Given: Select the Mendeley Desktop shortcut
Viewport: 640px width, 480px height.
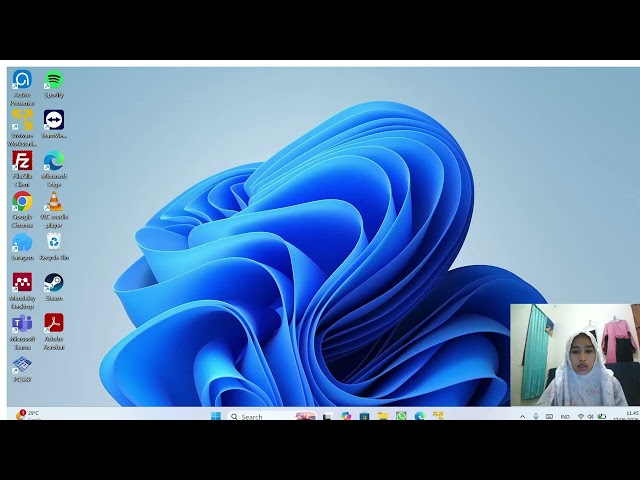Looking at the screenshot, I should [22, 291].
